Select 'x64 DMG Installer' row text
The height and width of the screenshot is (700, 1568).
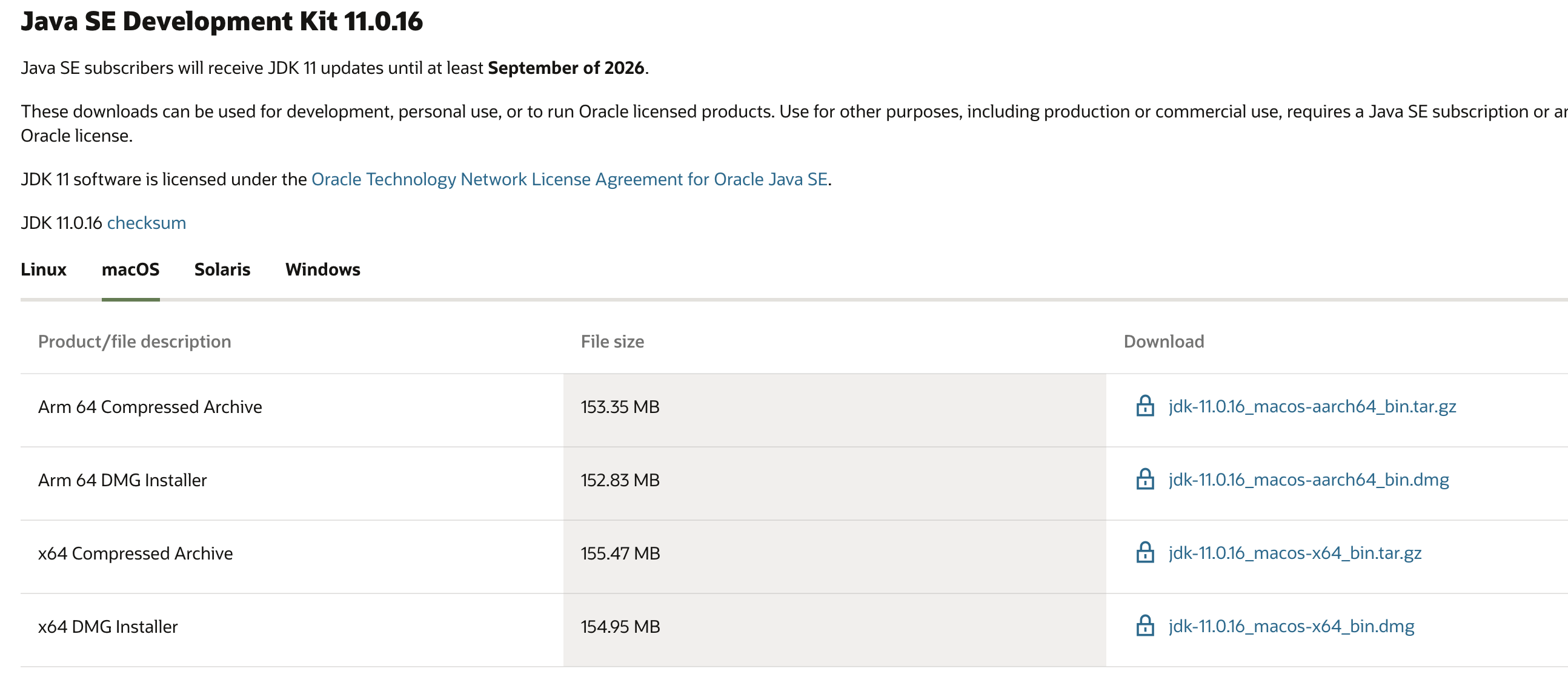coord(108,627)
